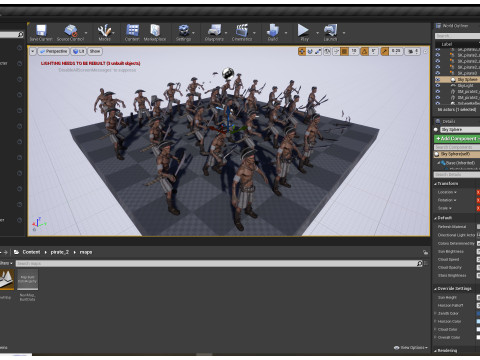Image resolution: width=480 pixels, height=360 pixels.
Task: Click the Modes toolbar icon
Action: 104,33
